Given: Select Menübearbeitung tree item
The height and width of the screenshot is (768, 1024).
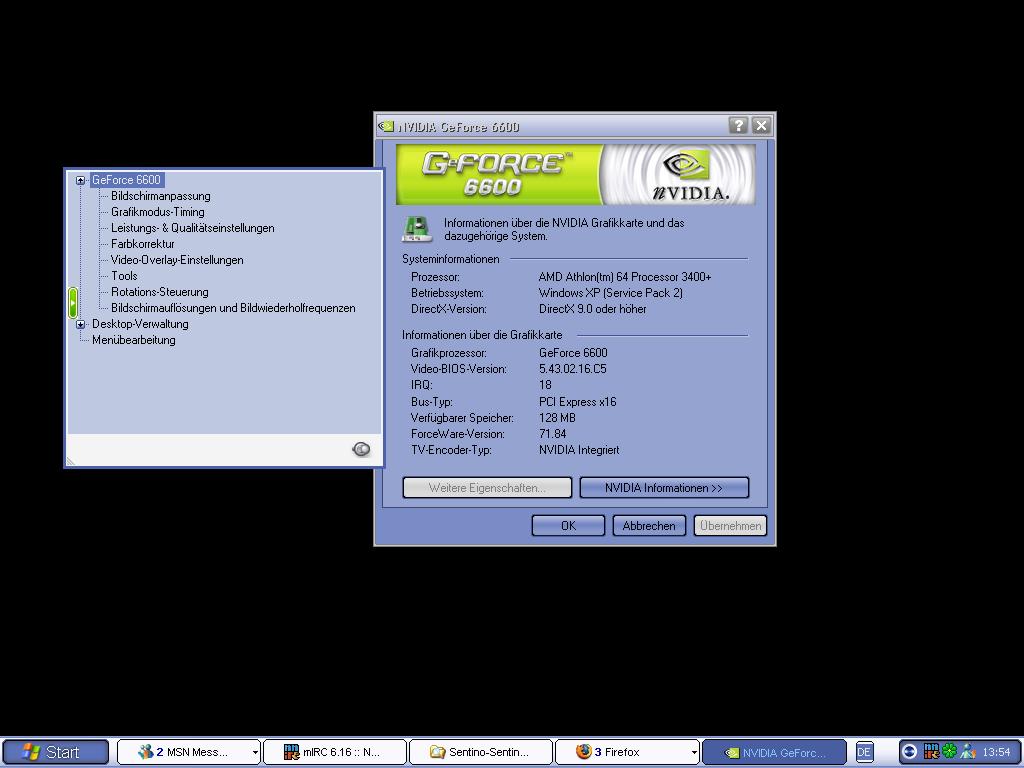Looking at the screenshot, I should (x=133, y=340).
